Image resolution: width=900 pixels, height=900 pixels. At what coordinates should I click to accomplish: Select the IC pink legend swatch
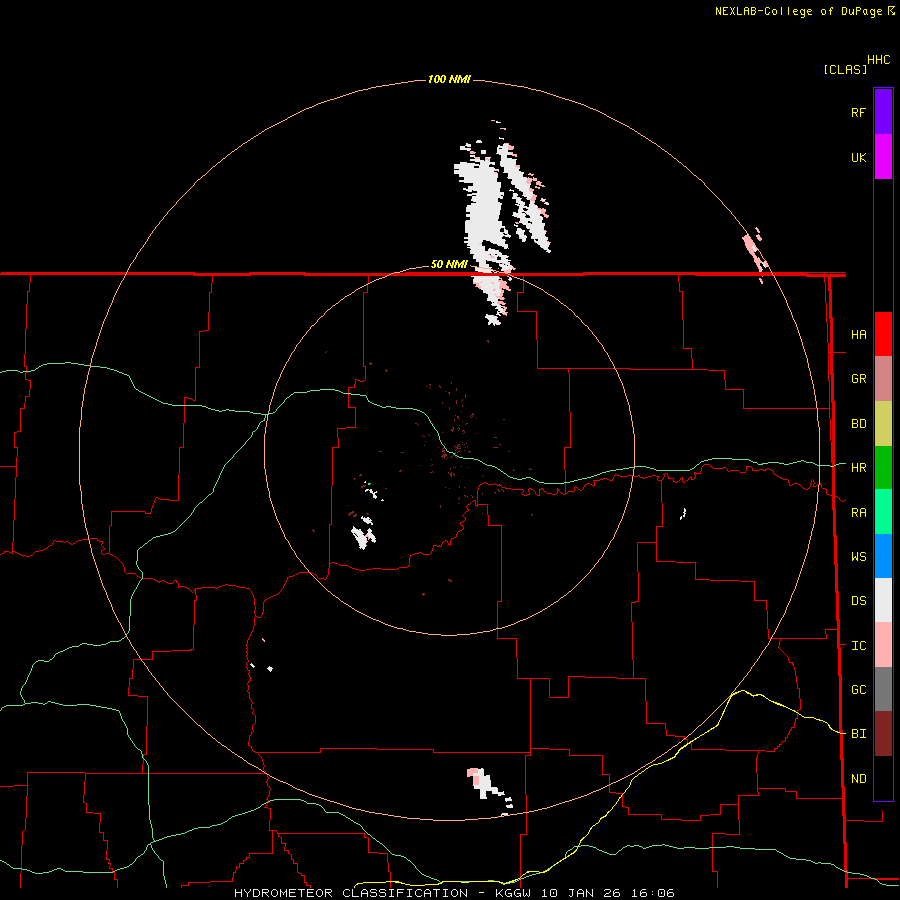pos(883,645)
